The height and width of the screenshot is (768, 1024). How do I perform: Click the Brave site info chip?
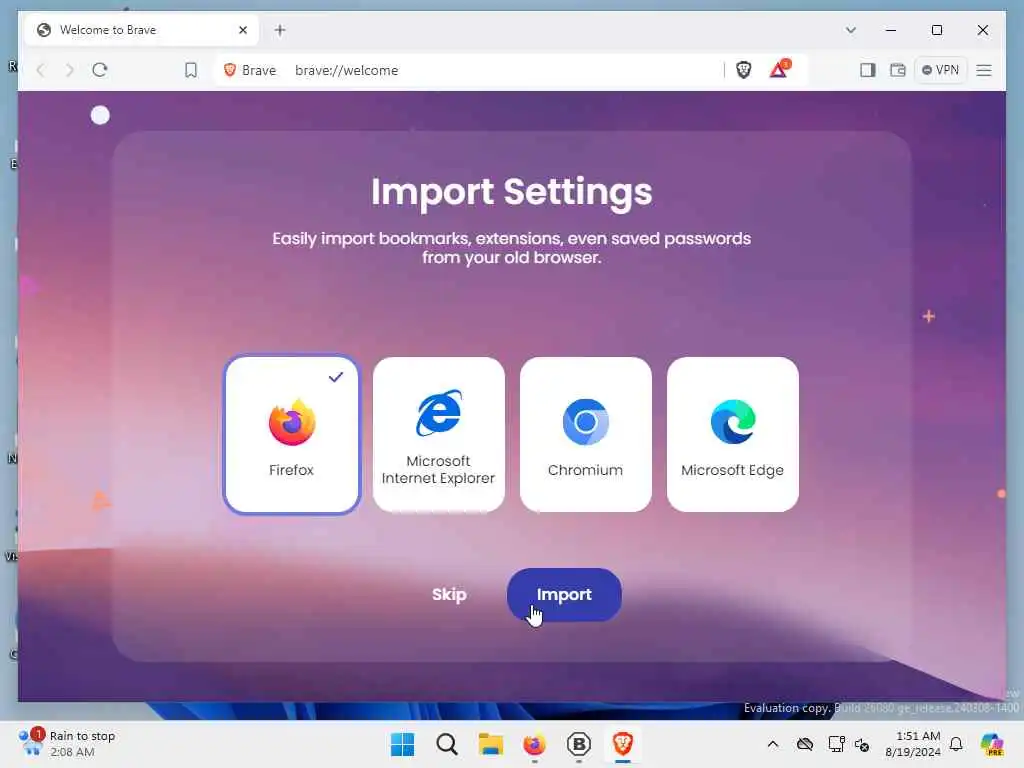tap(250, 70)
